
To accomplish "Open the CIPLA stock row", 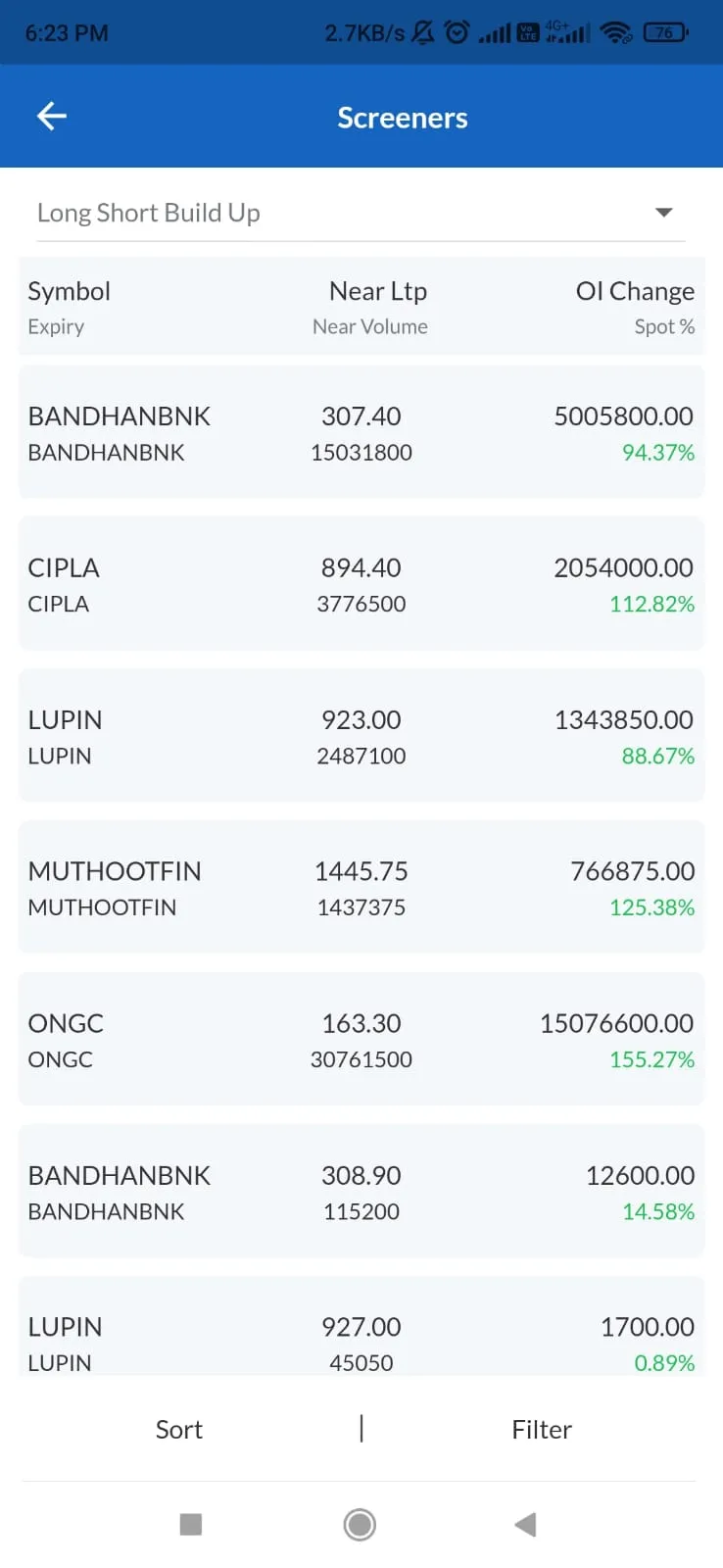I will [x=361, y=584].
